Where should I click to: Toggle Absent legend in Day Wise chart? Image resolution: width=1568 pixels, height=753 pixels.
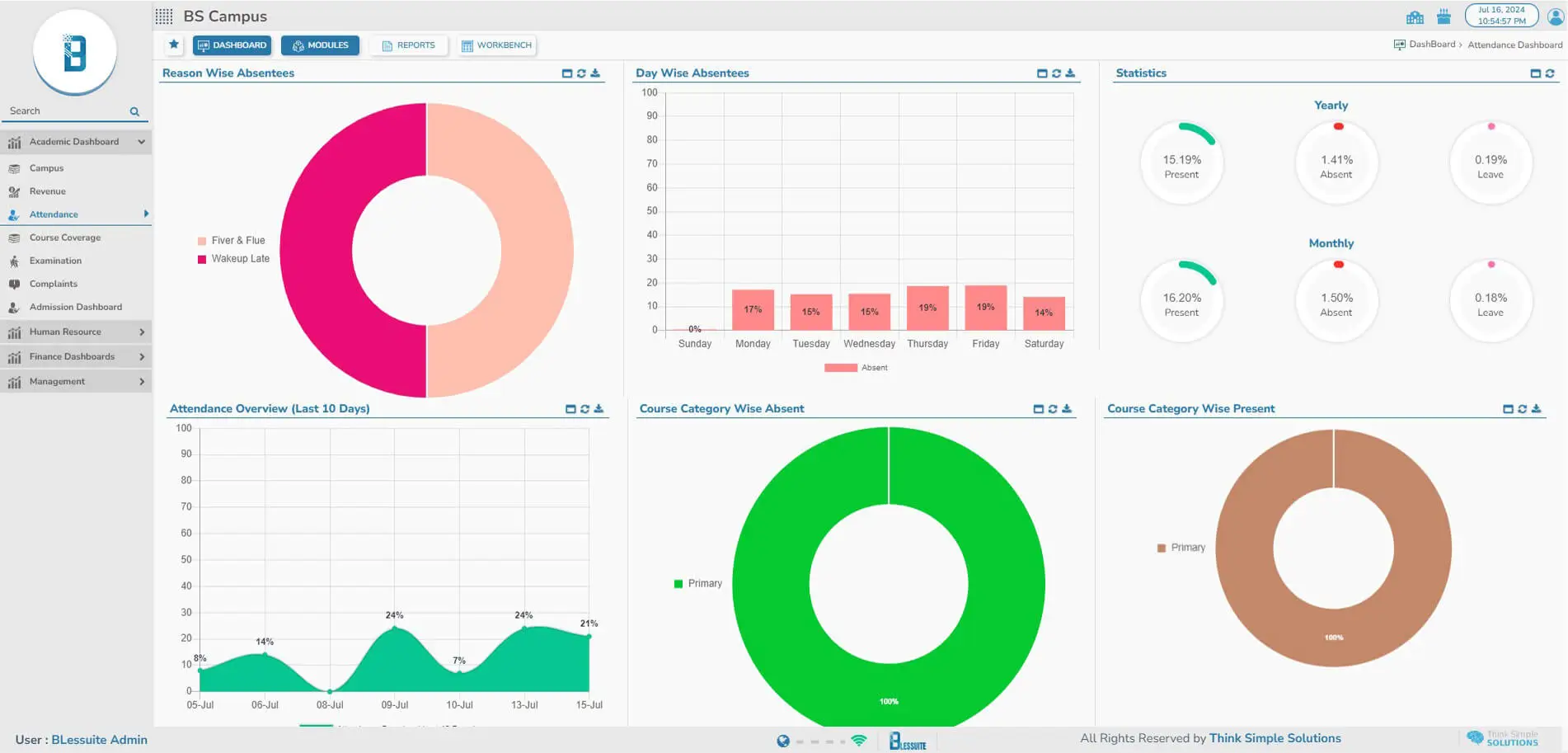[857, 368]
